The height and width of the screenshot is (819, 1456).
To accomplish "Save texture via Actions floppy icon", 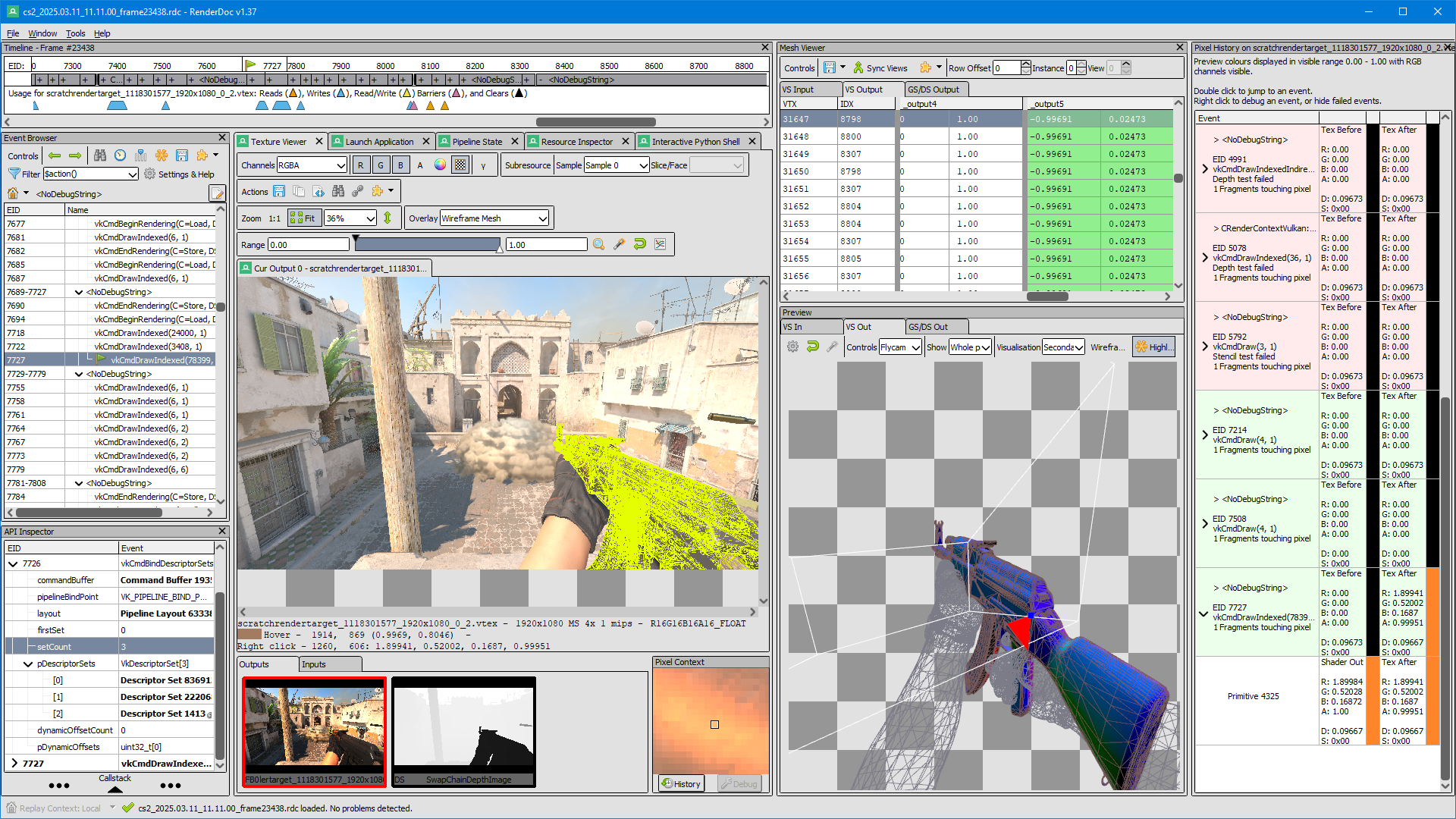I will click(x=279, y=191).
